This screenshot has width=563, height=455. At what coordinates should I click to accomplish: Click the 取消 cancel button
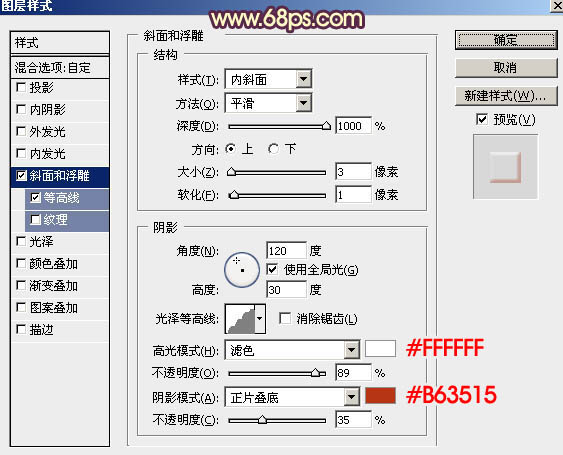tap(506, 68)
